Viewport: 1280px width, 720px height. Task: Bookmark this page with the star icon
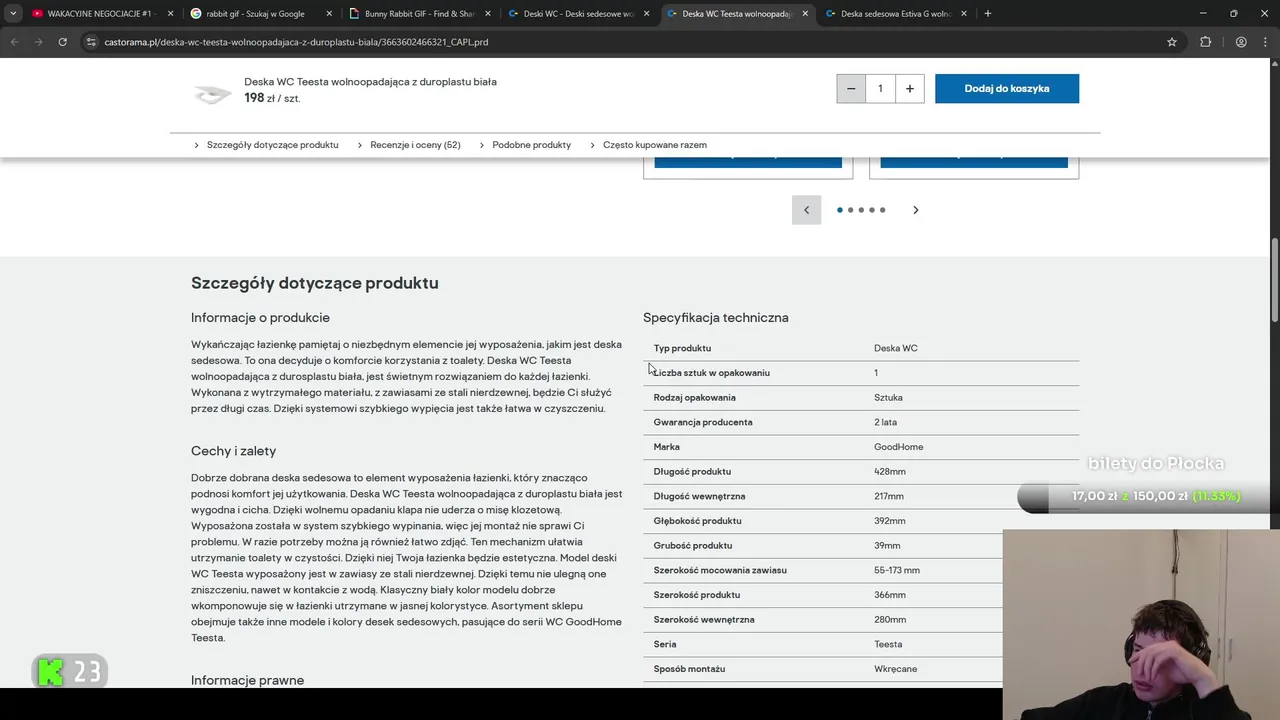click(1172, 42)
